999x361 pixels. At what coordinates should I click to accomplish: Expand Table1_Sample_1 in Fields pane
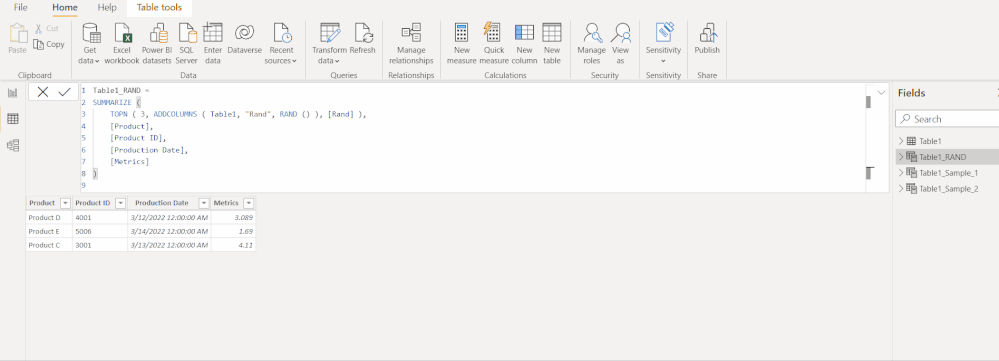900,173
